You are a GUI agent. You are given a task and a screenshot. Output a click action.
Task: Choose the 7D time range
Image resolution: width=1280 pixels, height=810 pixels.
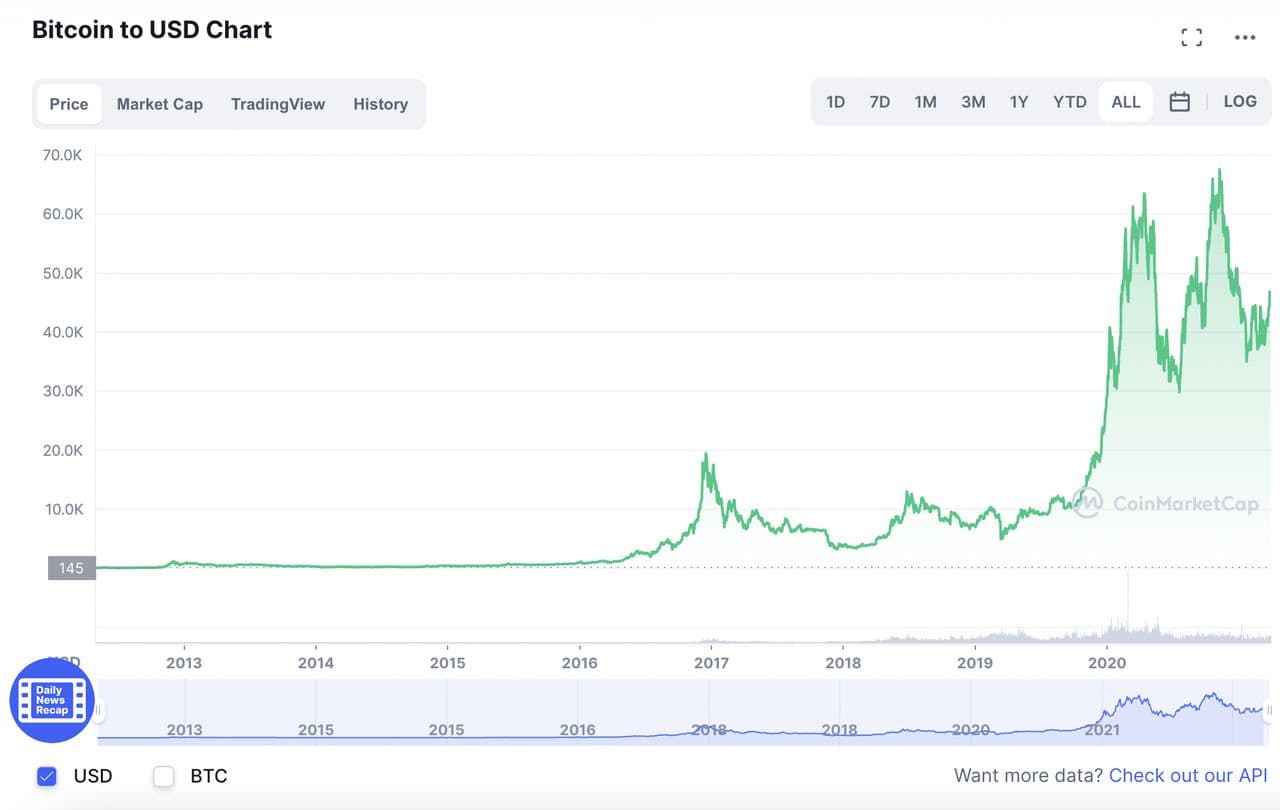coord(879,102)
